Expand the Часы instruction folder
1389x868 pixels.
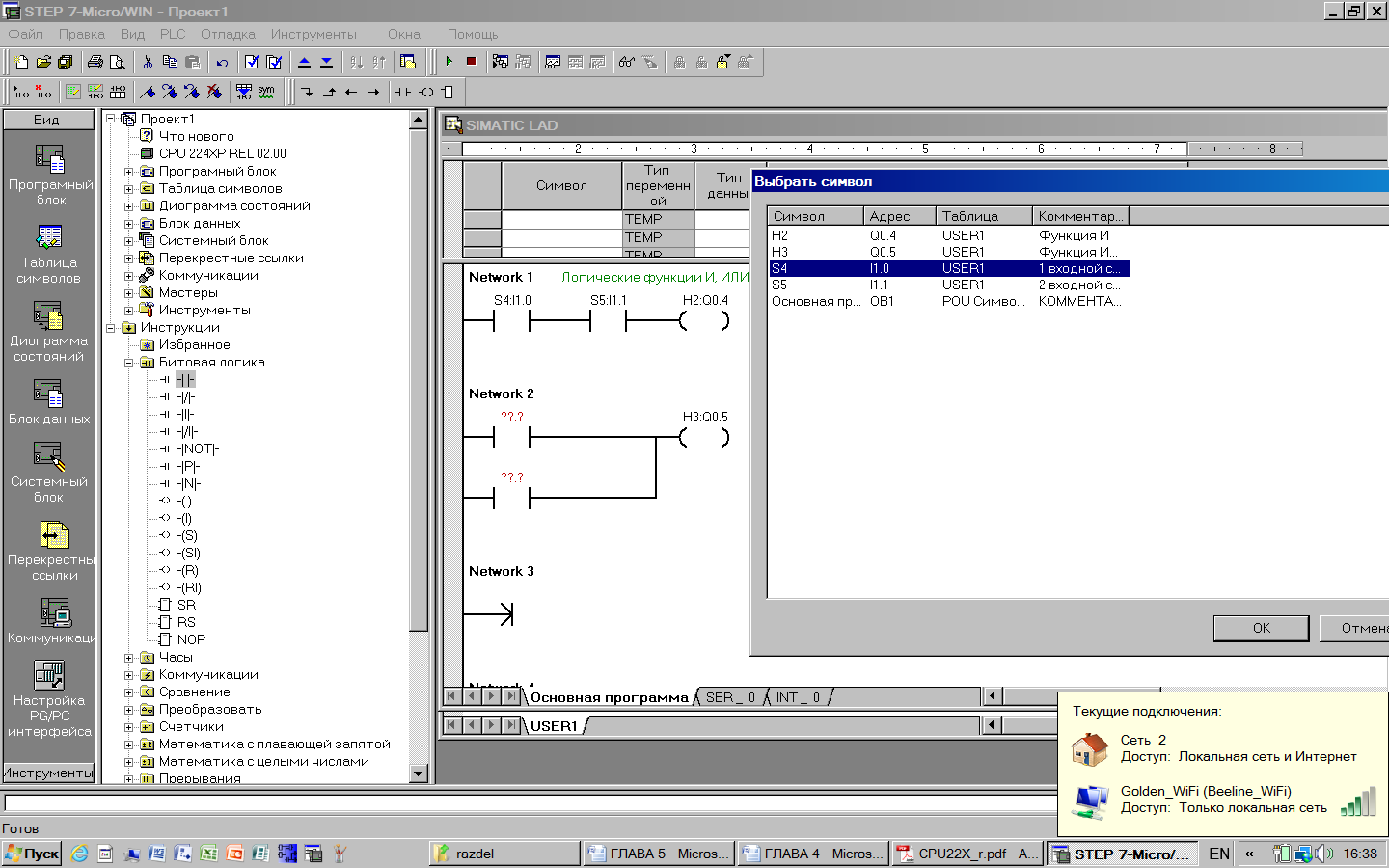tap(128, 658)
